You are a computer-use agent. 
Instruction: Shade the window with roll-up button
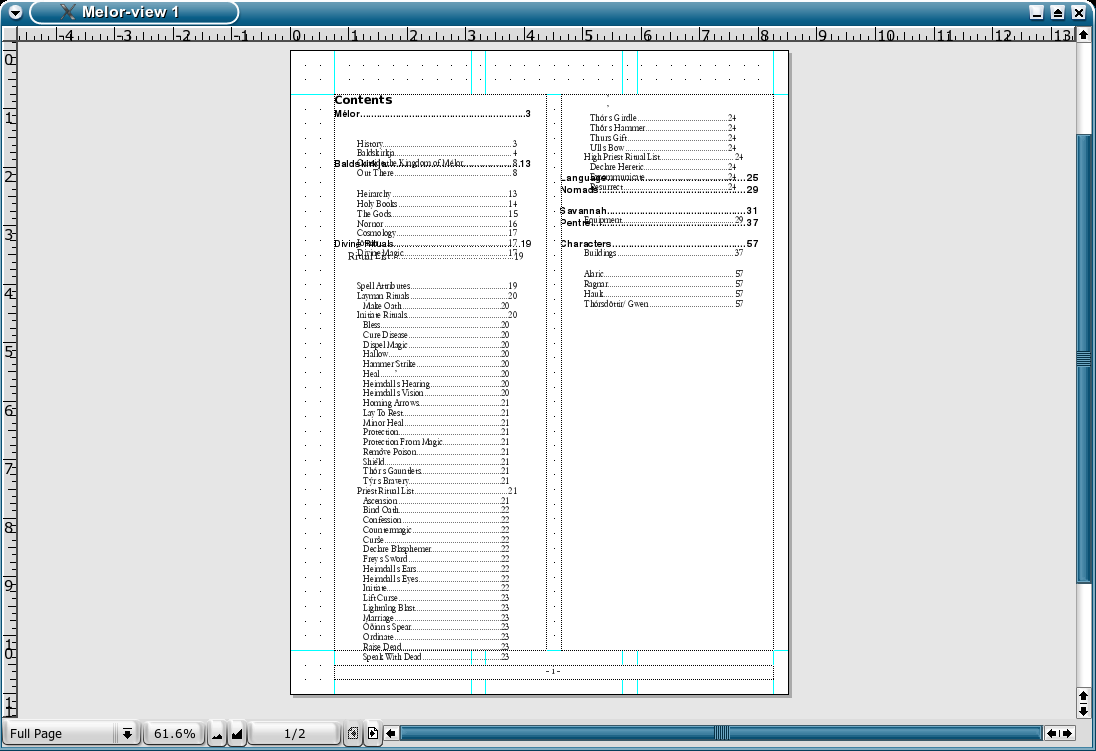pyautogui.click(x=1057, y=12)
